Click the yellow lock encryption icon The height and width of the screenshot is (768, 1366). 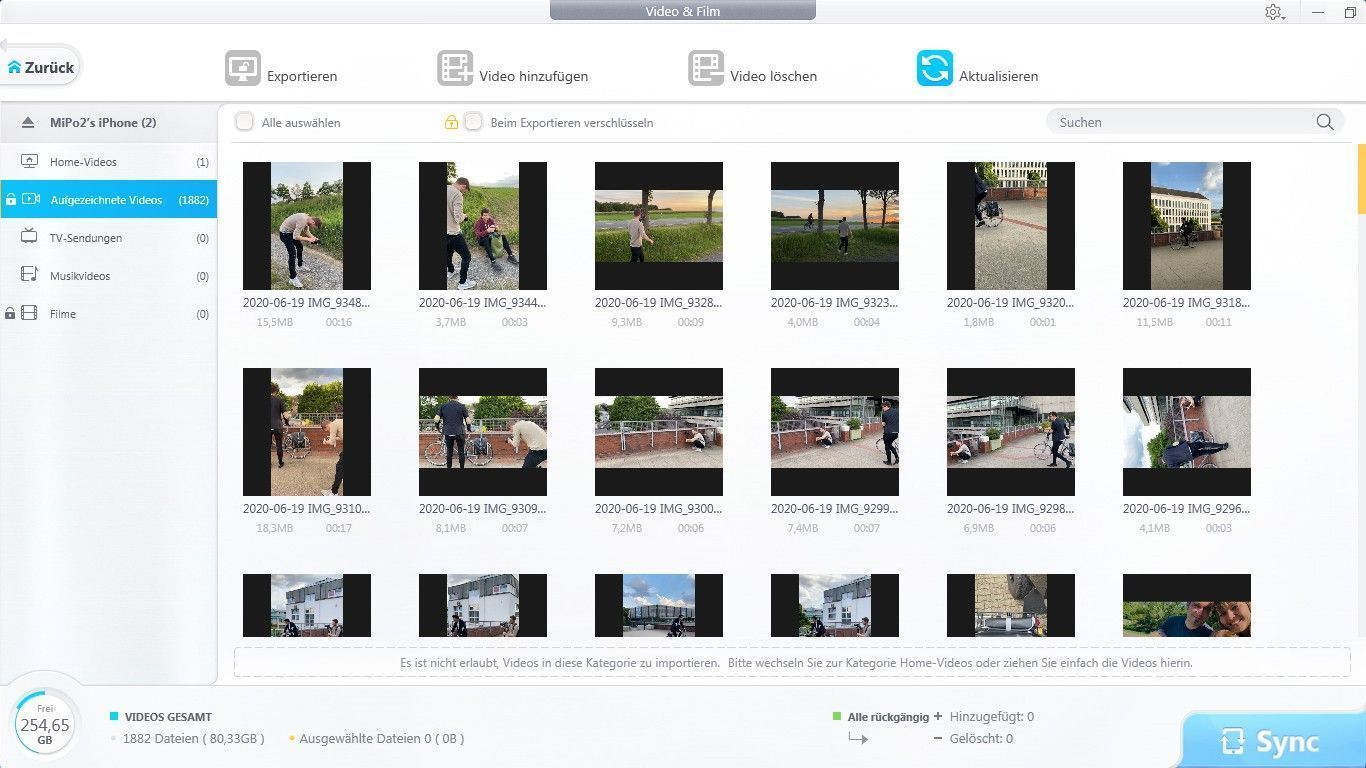point(451,123)
